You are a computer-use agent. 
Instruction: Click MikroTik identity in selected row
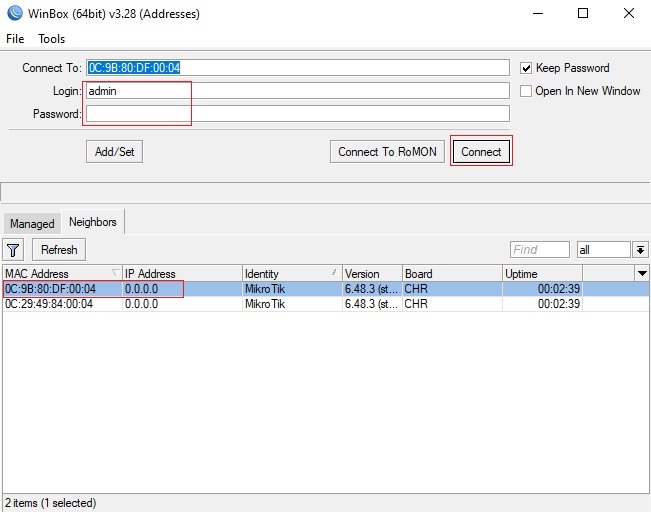click(265, 289)
